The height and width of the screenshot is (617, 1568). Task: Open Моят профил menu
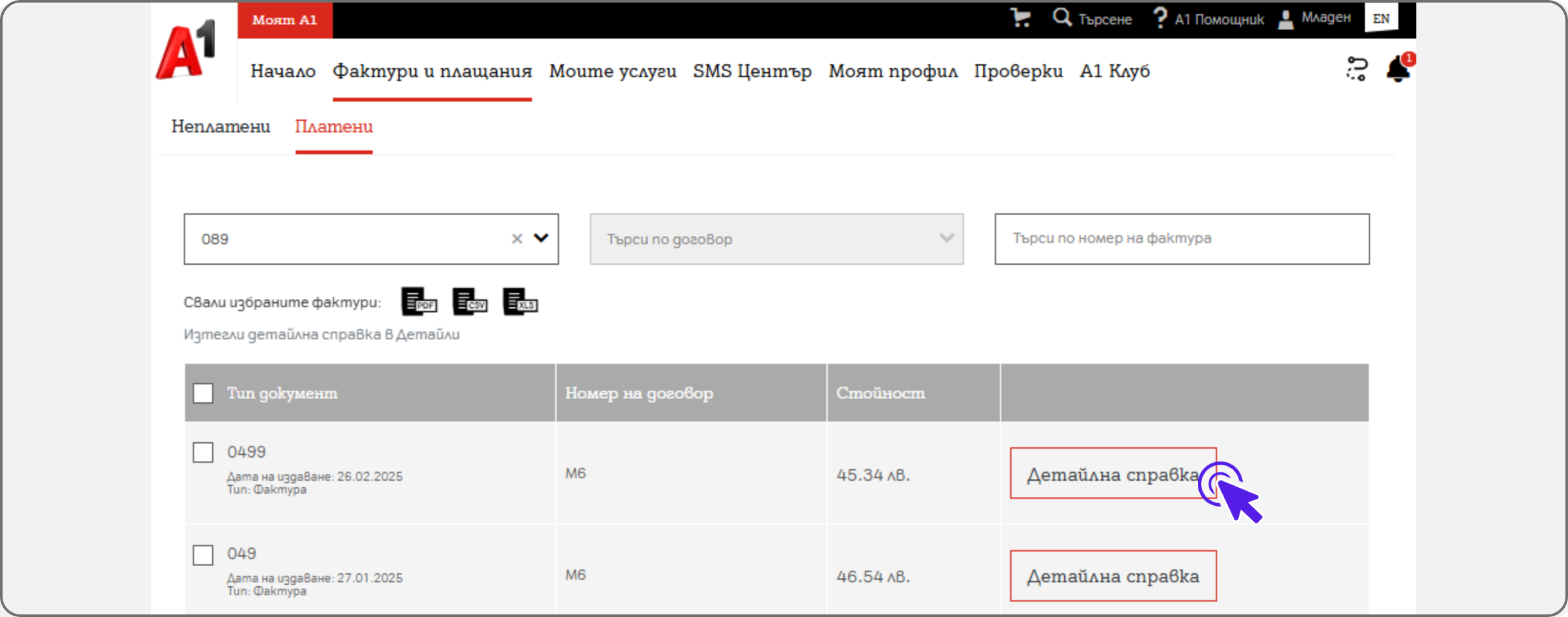[893, 71]
